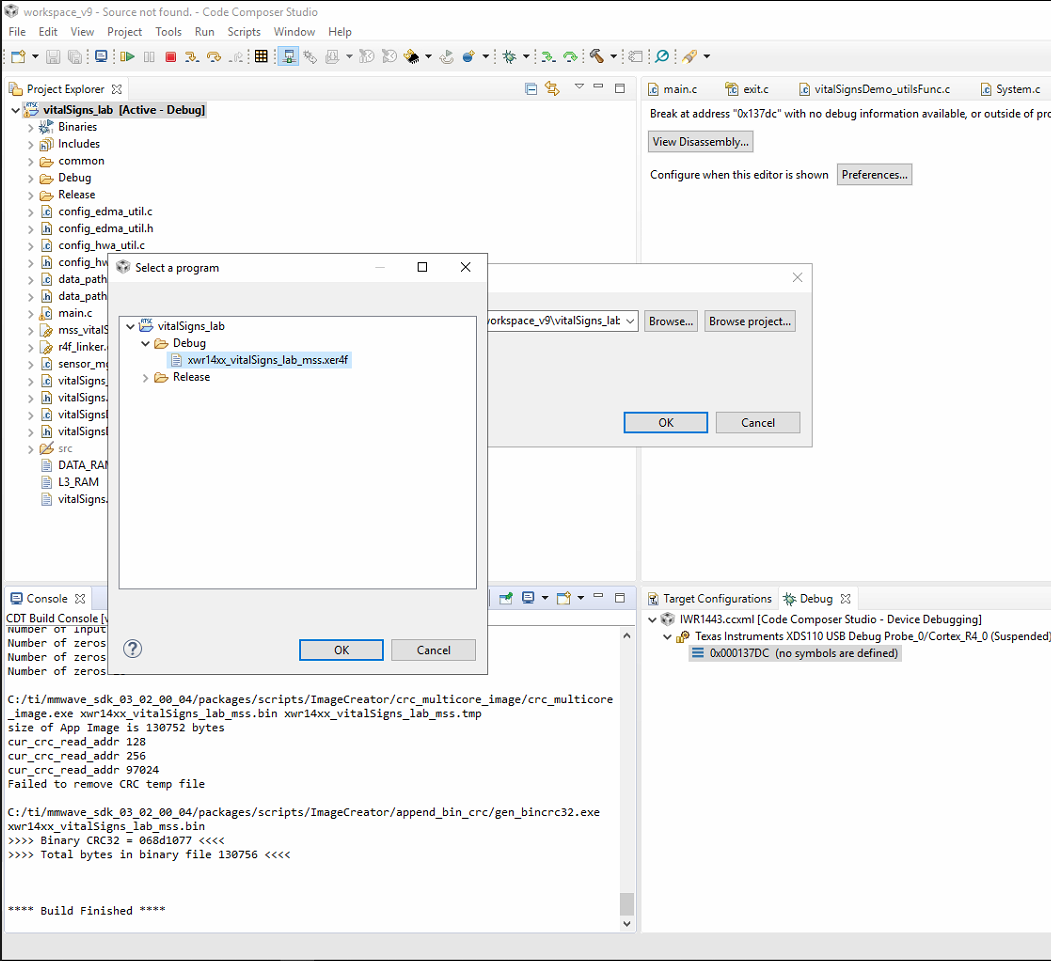Image resolution: width=1051 pixels, height=961 pixels.
Task: Resume execution with the green play icon
Action: click(129, 57)
